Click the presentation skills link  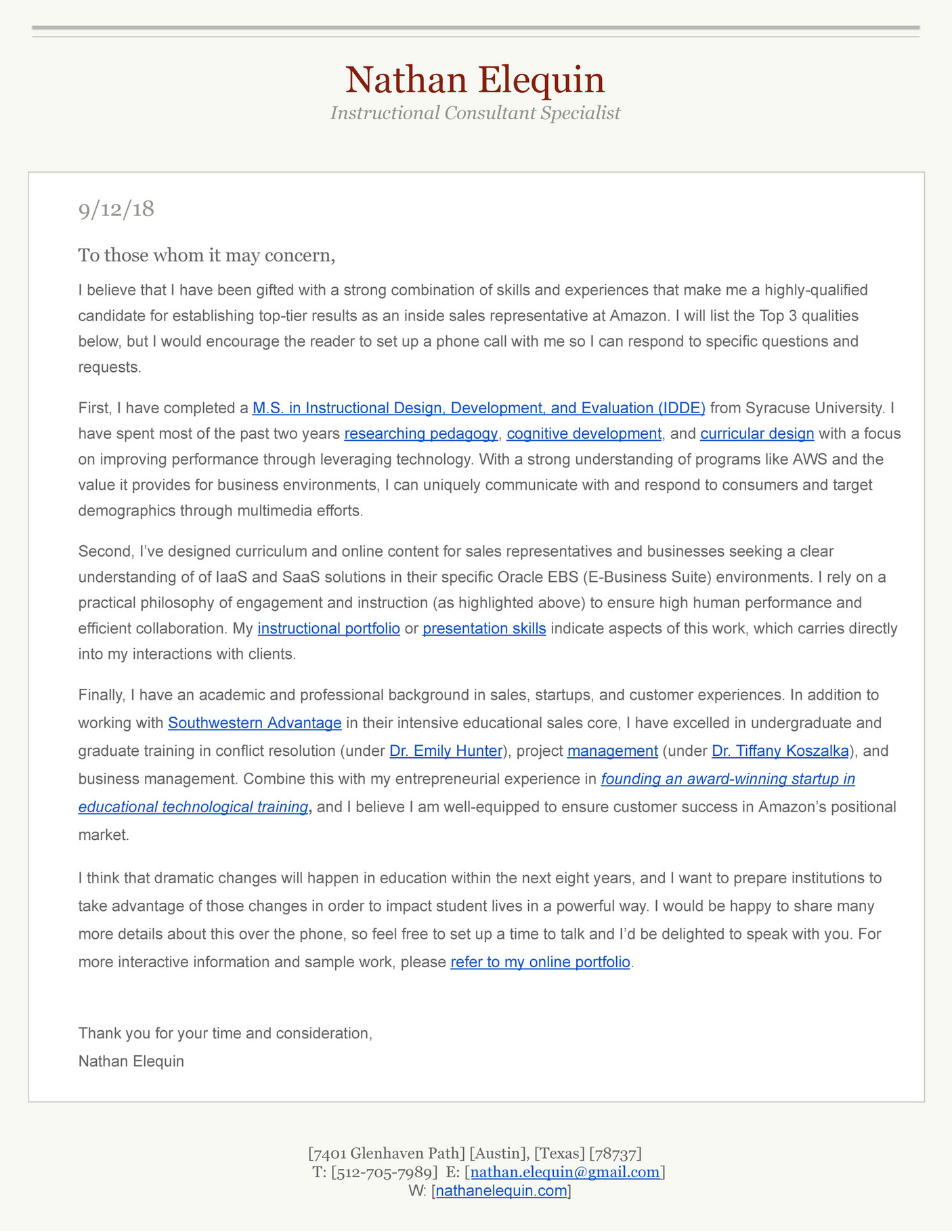pos(484,629)
